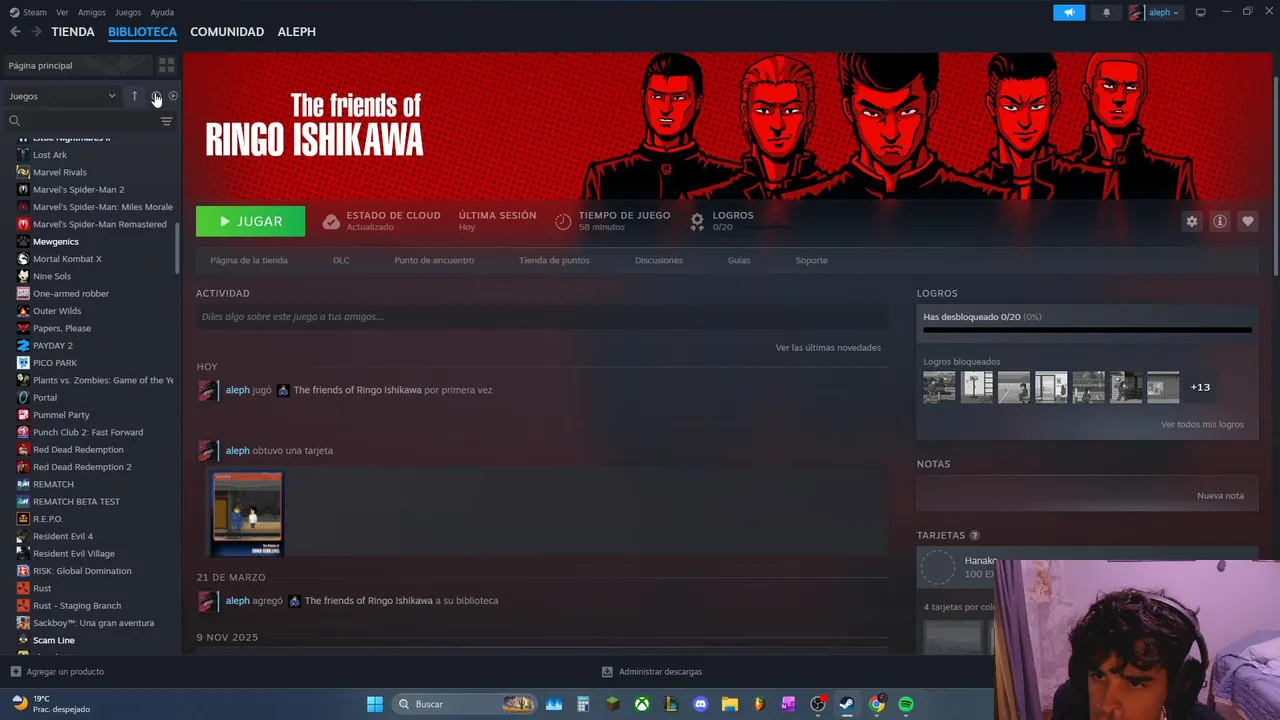
Task: Open Google Chrome from the taskbar
Action: coord(876,704)
